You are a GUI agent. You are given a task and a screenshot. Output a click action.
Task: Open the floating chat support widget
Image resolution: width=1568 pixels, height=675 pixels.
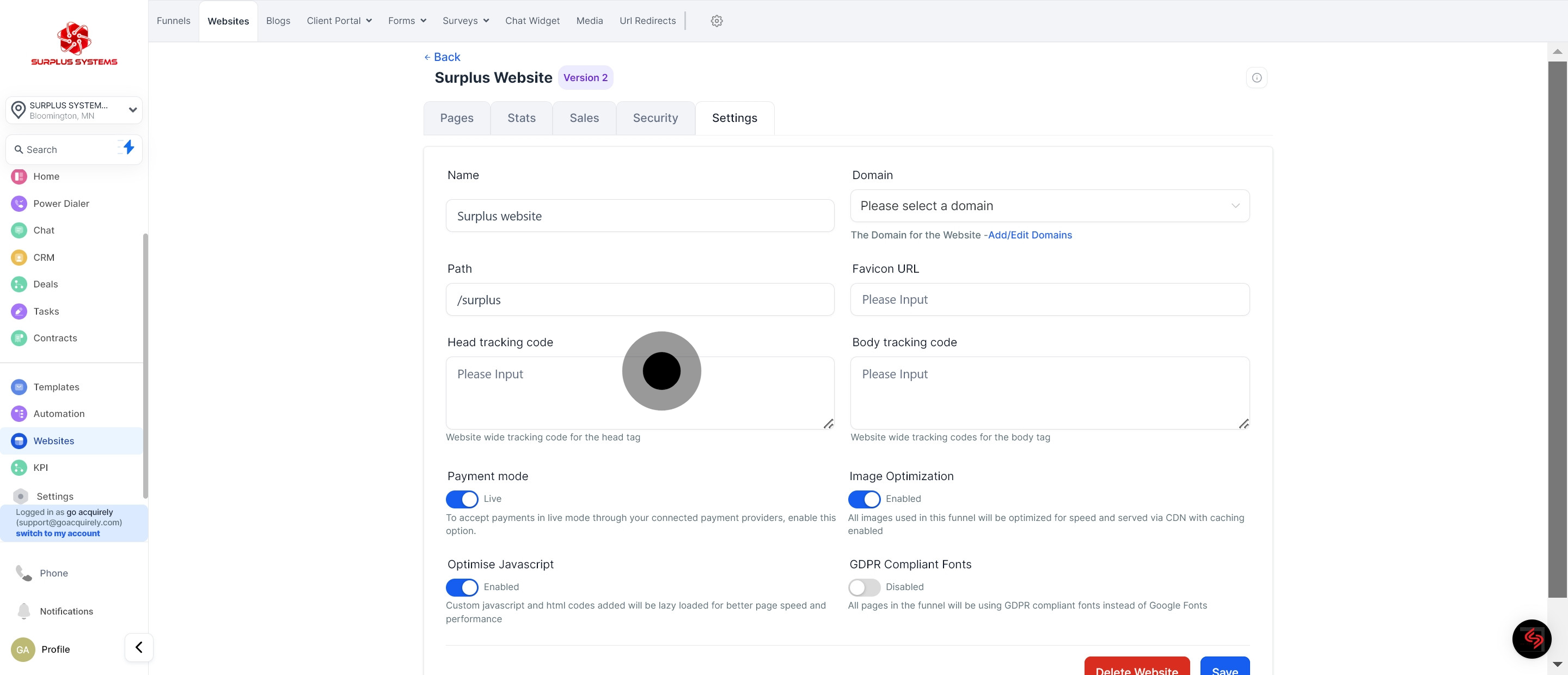click(1531, 639)
